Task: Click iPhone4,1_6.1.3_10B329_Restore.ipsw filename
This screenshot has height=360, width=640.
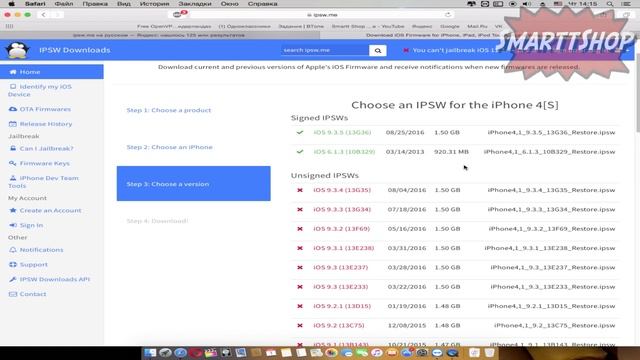Action: [549, 151]
